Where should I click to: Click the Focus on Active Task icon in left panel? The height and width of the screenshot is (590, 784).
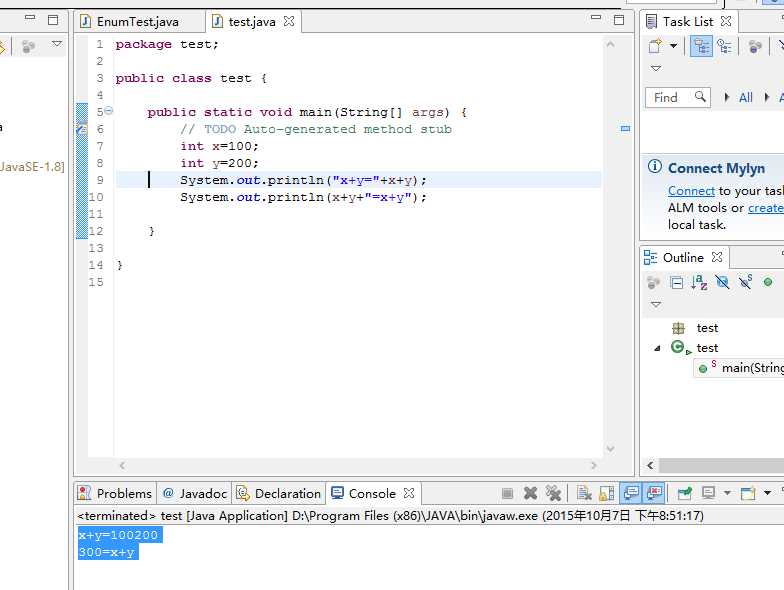tap(28, 46)
